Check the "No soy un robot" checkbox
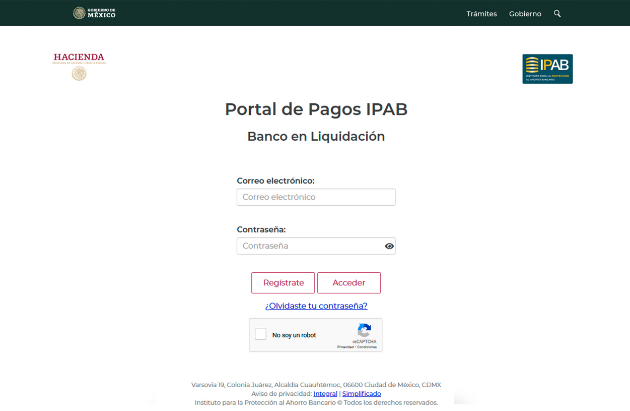 click(x=261, y=335)
